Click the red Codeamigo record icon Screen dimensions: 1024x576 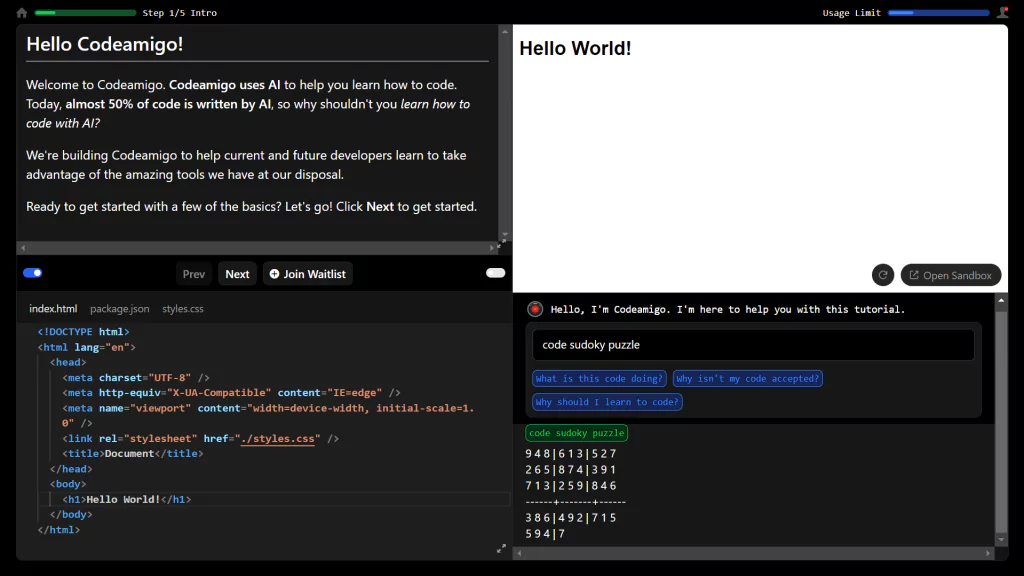[535, 309]
